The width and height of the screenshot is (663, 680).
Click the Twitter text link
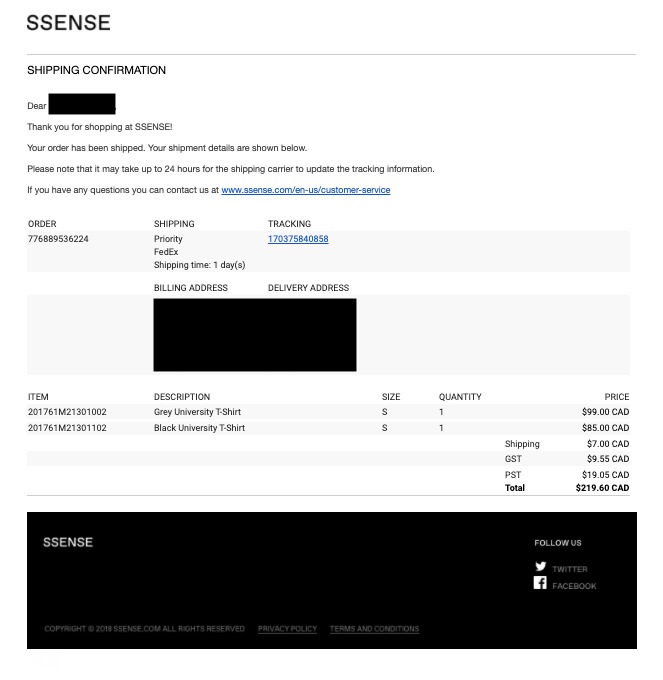point(570,569)
